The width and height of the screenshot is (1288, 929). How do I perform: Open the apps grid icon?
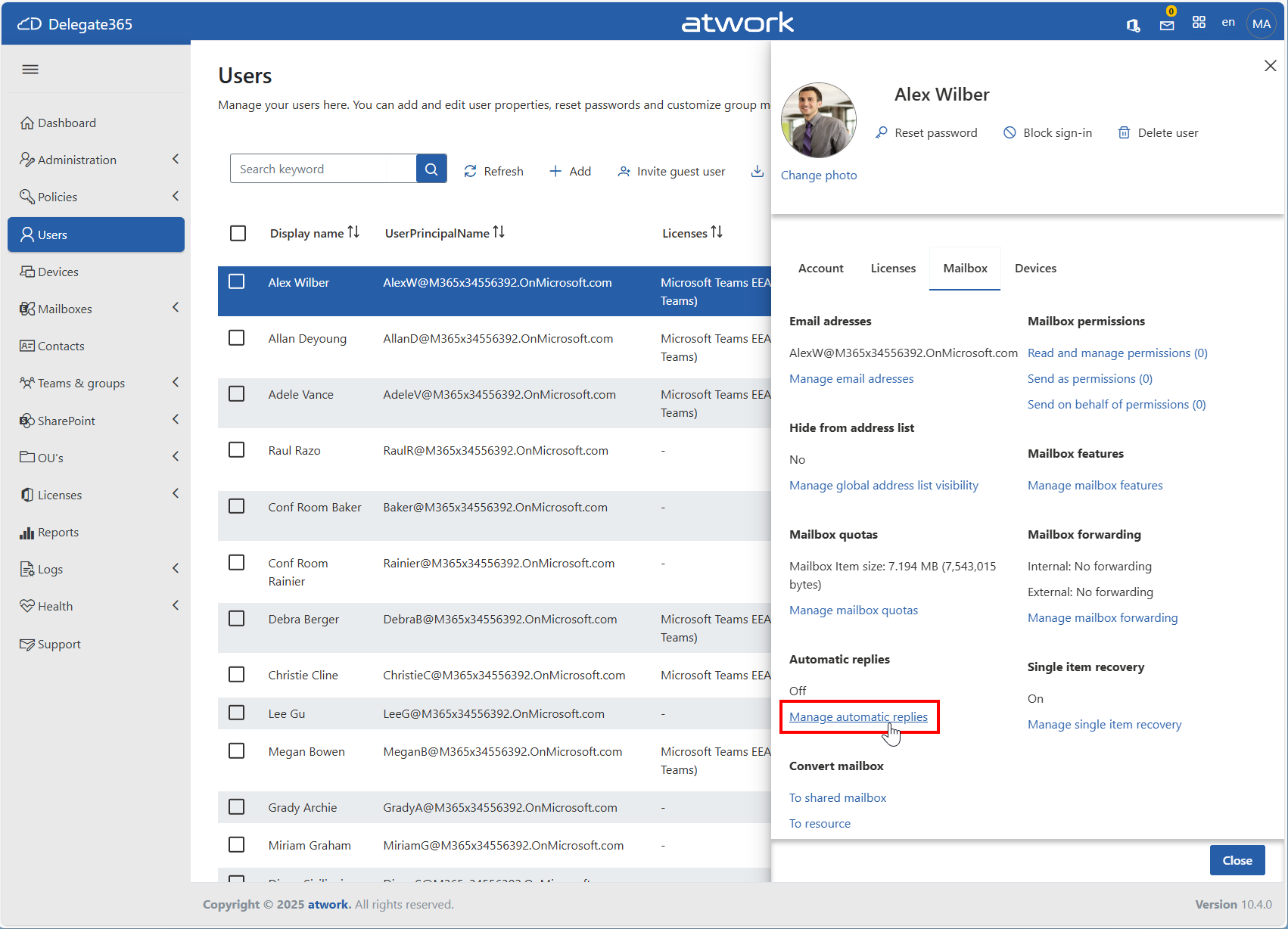coord(1199,23)
